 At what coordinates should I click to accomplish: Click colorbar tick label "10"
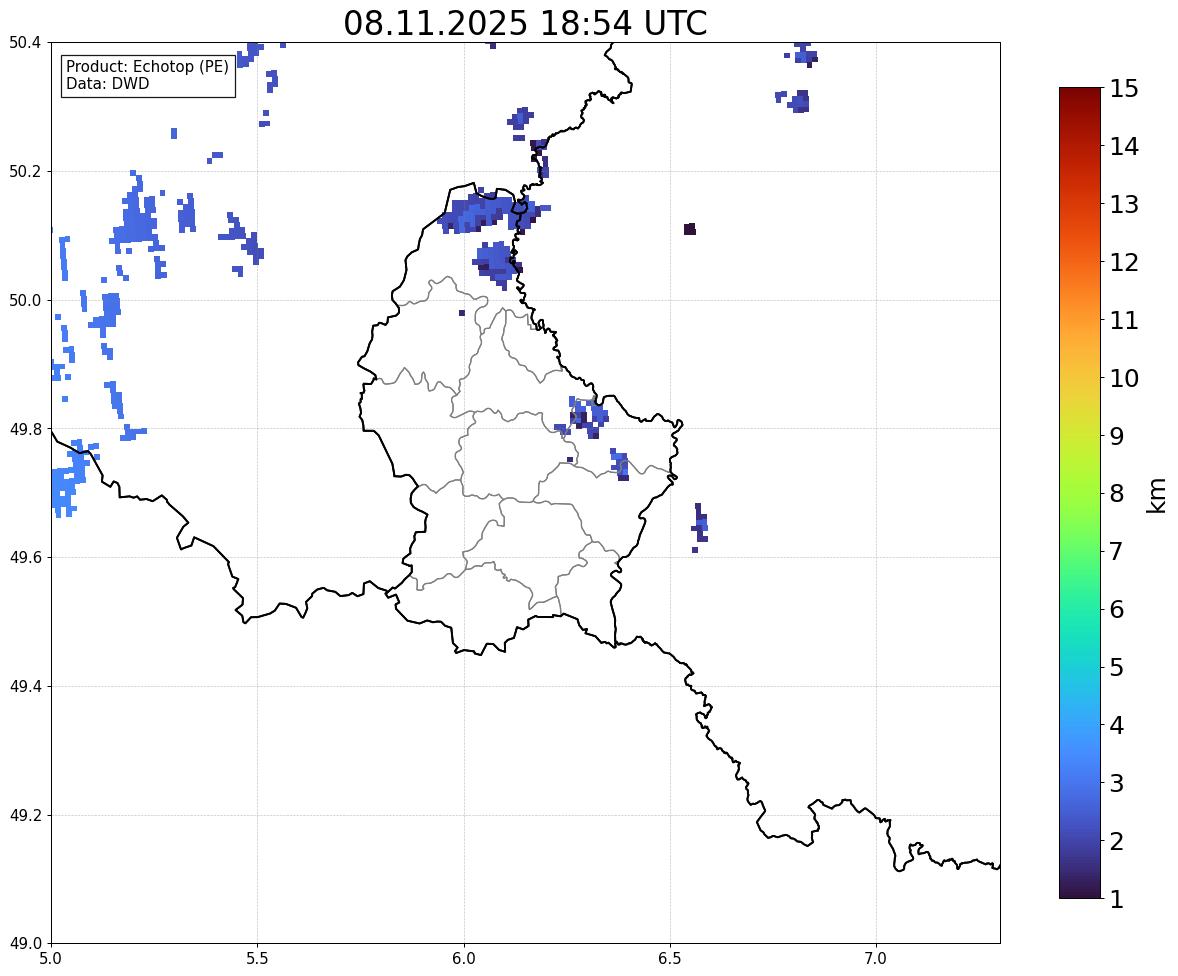(x=1124, y=378)
